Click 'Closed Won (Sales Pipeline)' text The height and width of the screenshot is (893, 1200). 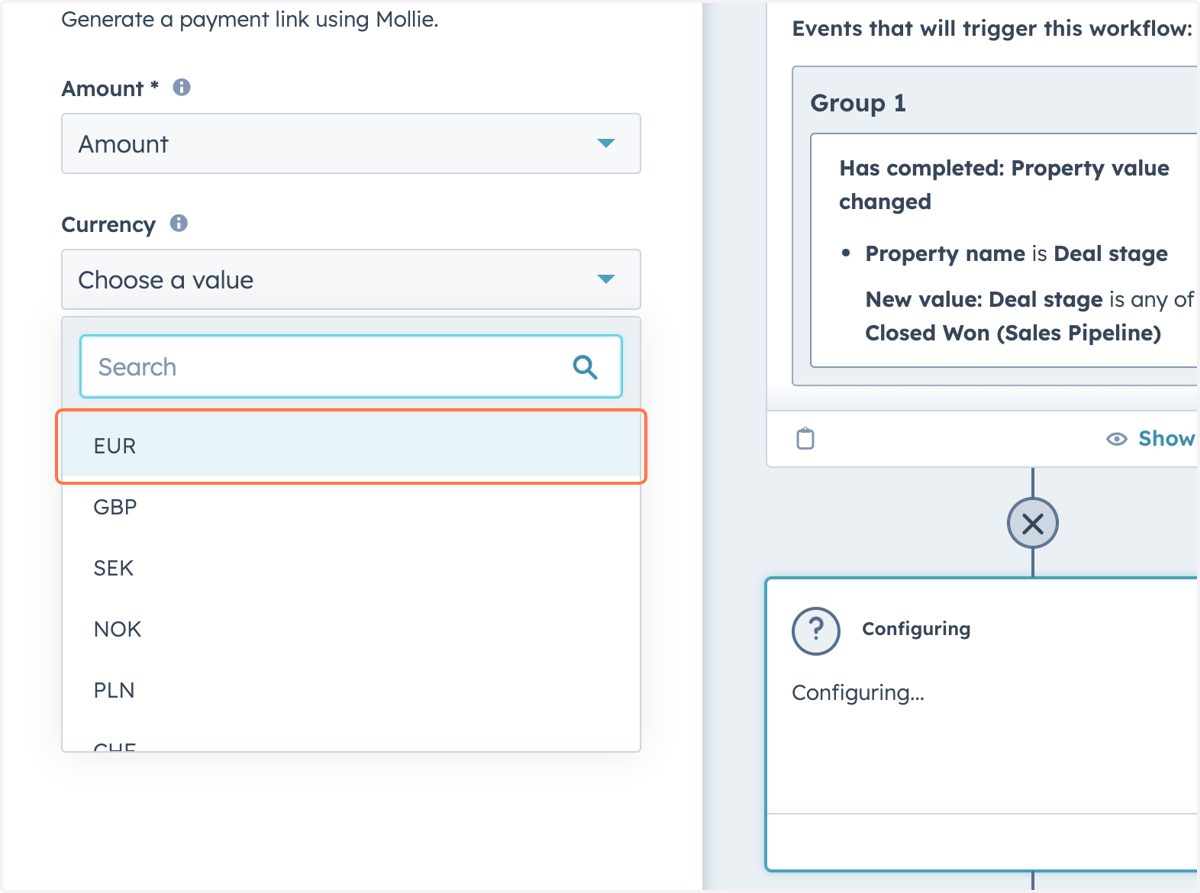[1013, 333]
